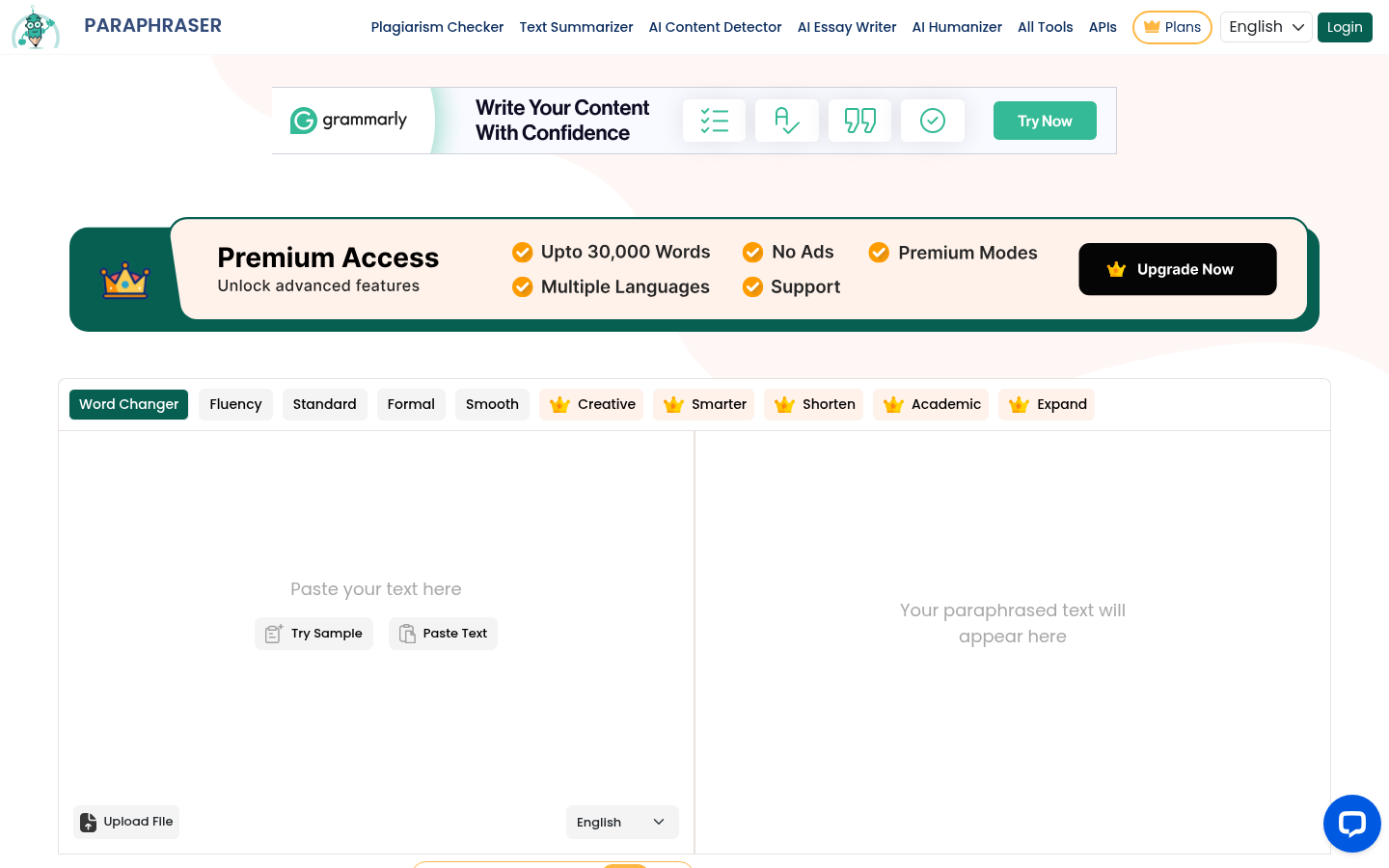
Task: Click the large crown icon beside Premium Access
Action: pyautogui.click(x=125, y=281)
